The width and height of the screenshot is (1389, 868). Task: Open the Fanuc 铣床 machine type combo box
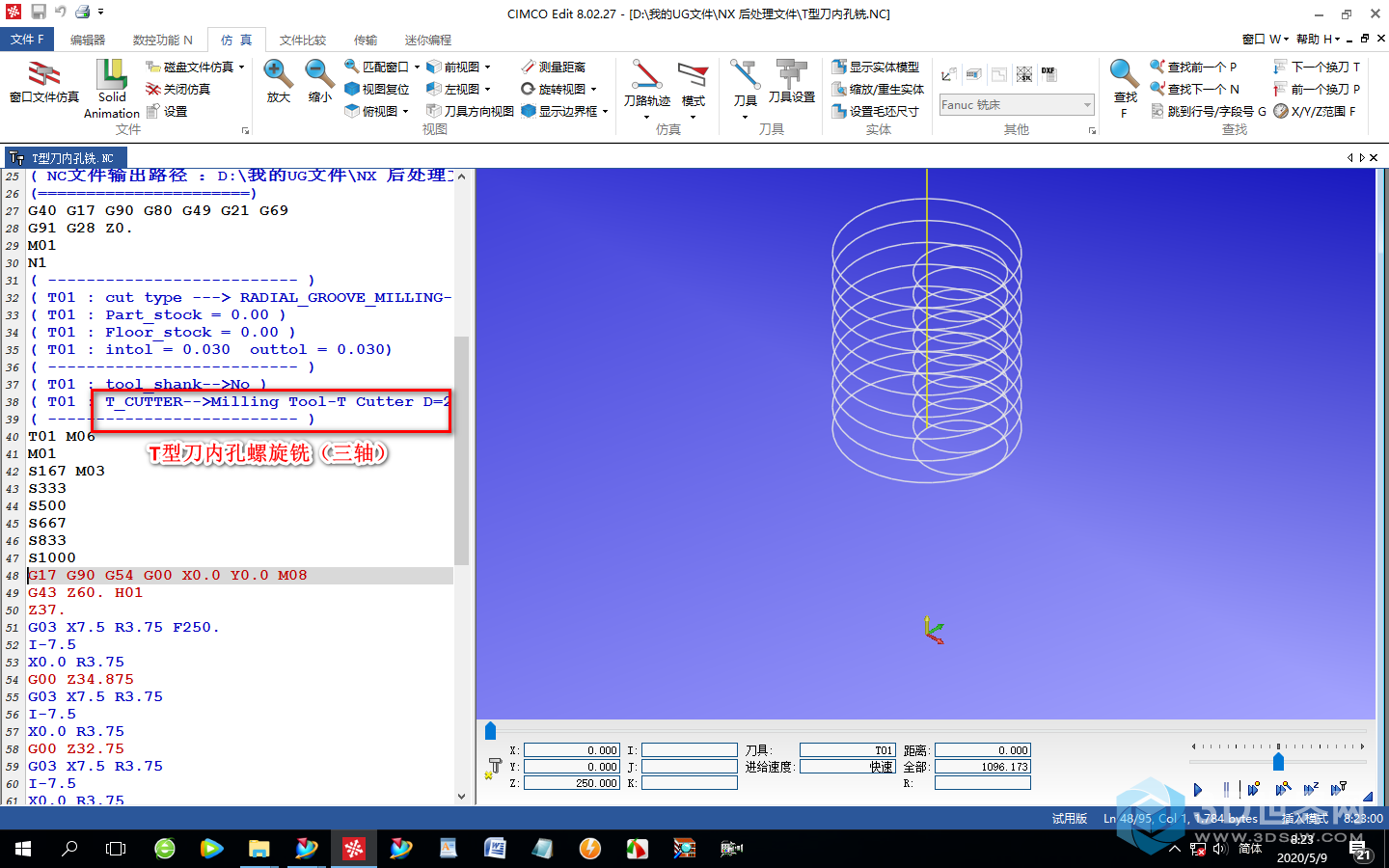1016,104
